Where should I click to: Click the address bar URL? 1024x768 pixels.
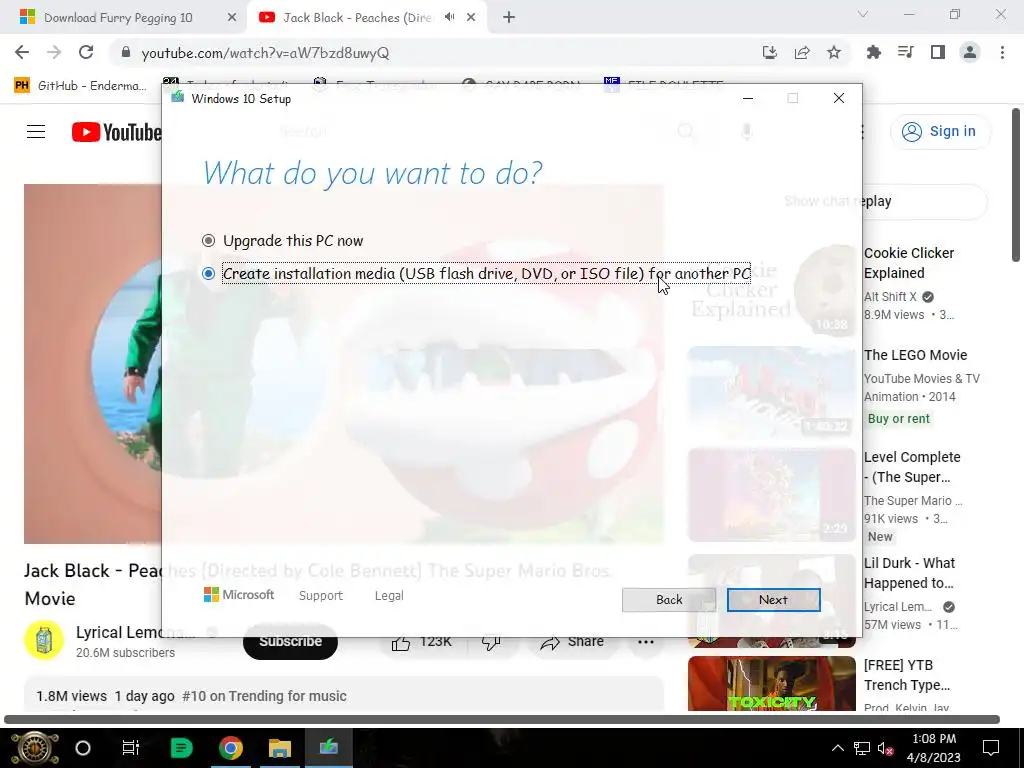[x=265, y=53]
